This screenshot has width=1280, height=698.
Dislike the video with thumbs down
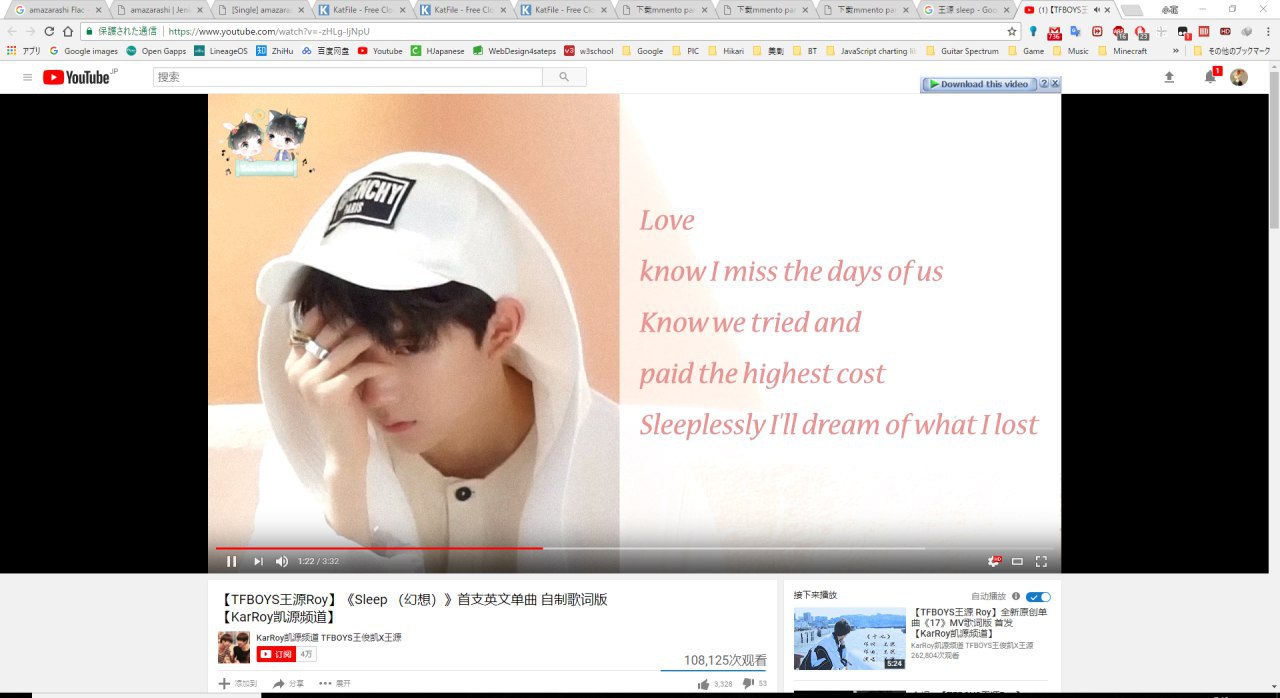[x=748, y=684]
